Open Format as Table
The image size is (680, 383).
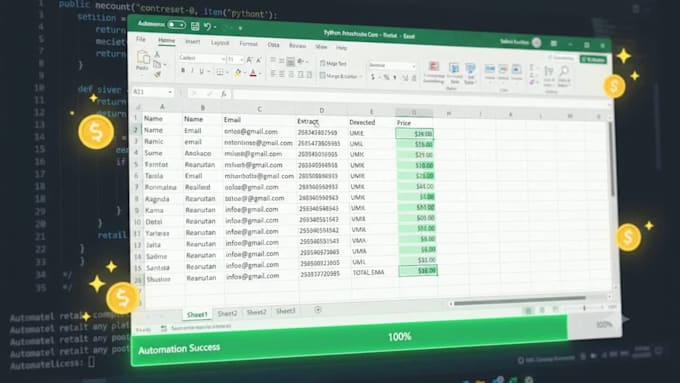(454, 73)
